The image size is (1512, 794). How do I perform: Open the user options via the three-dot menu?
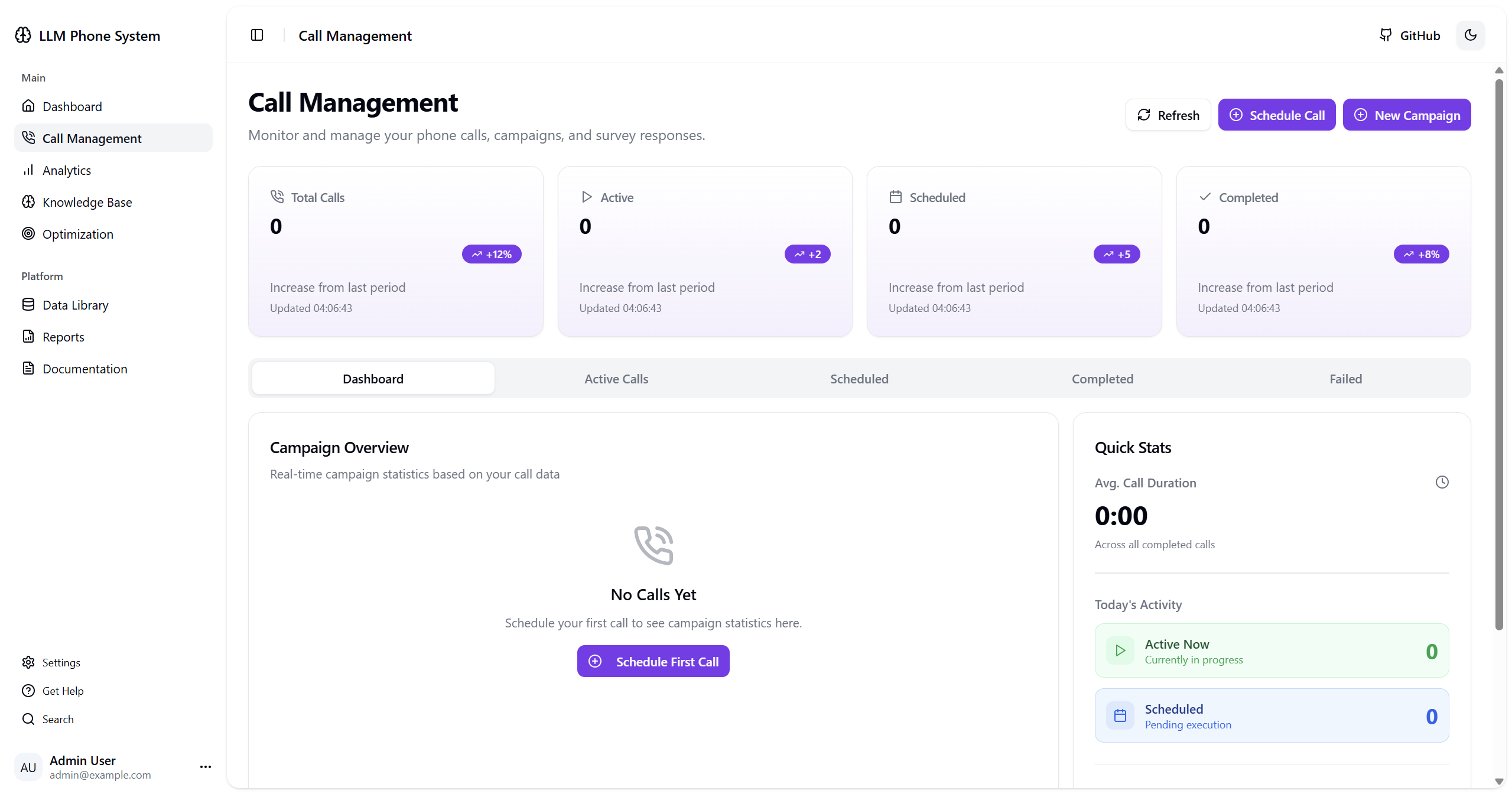coord(204,766)
